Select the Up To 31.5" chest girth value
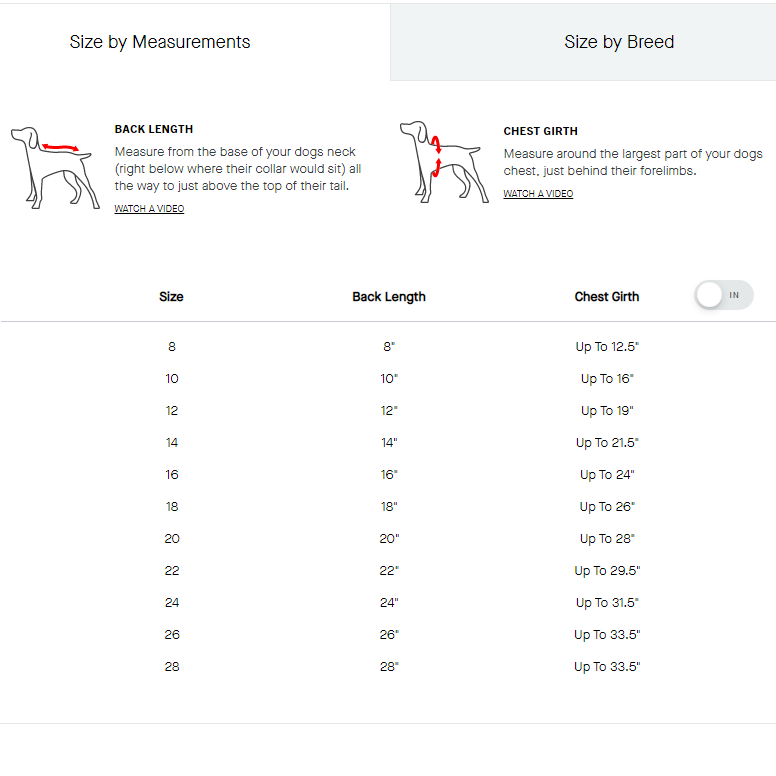776x776 pixels. coord(607,603)
